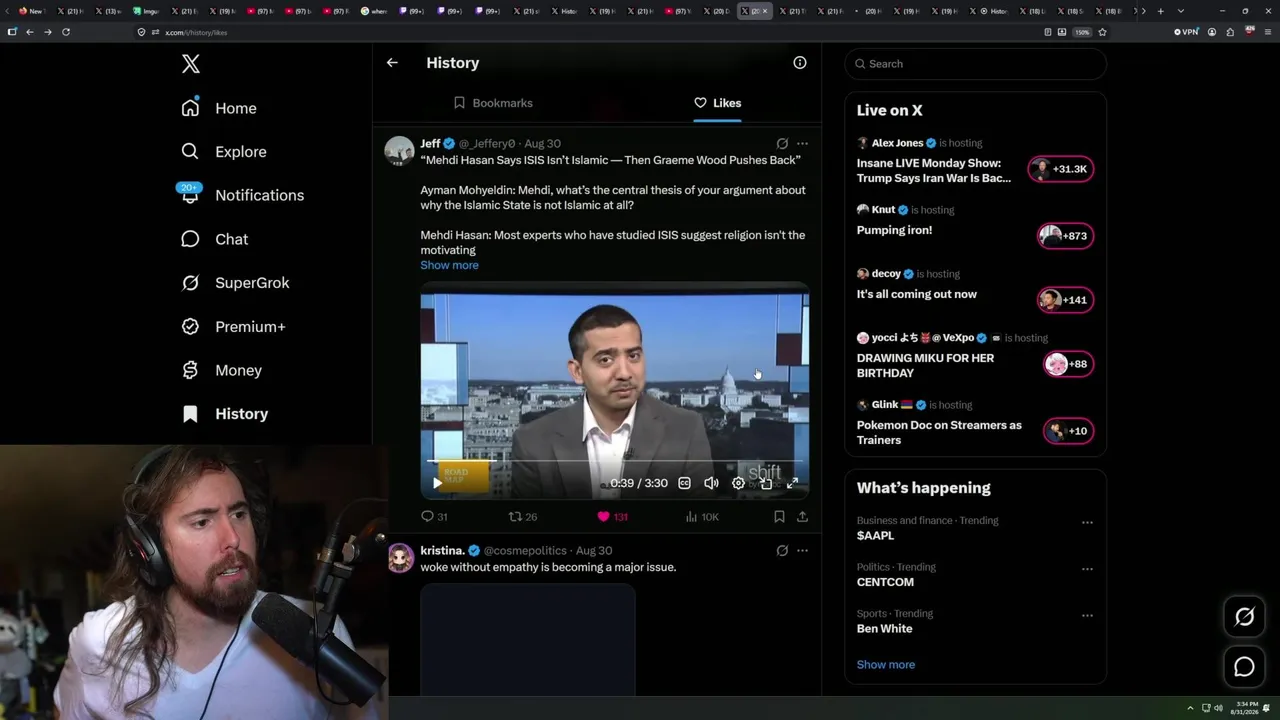Open SuperGrok in the sidebar
The image size is (1280, 720).
click(236, 283)
